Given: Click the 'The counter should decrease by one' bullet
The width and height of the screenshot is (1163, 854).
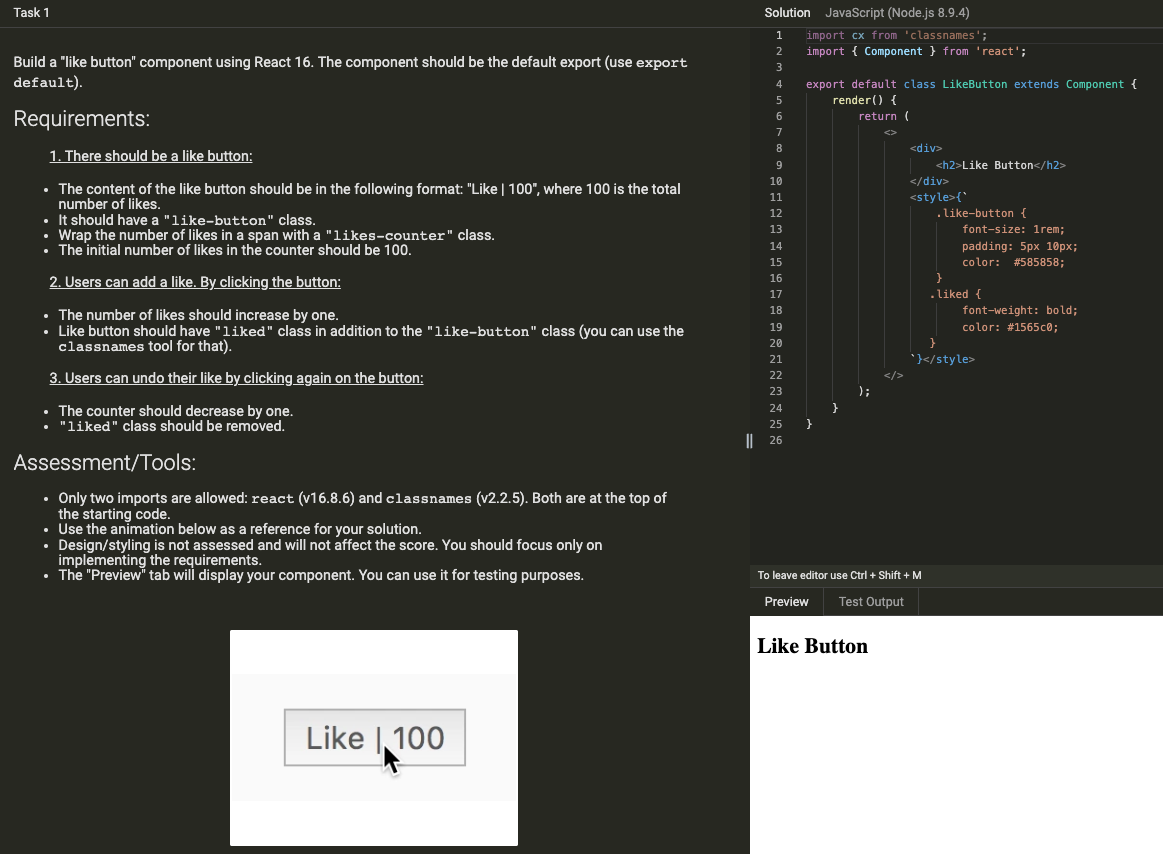Looking at the screenshot, I should [x=176, y=411].
